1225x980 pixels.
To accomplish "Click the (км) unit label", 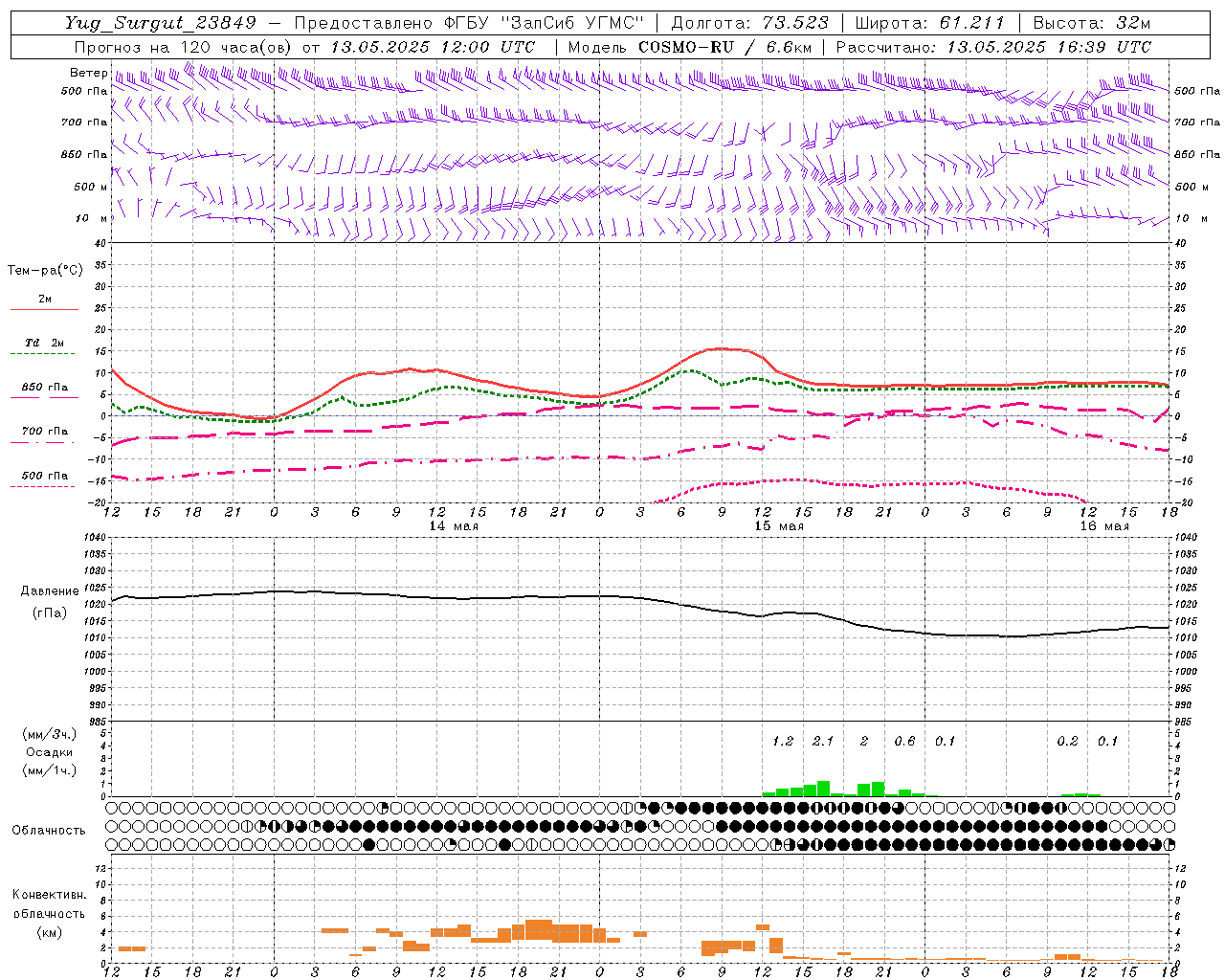I will coord(50,932).
